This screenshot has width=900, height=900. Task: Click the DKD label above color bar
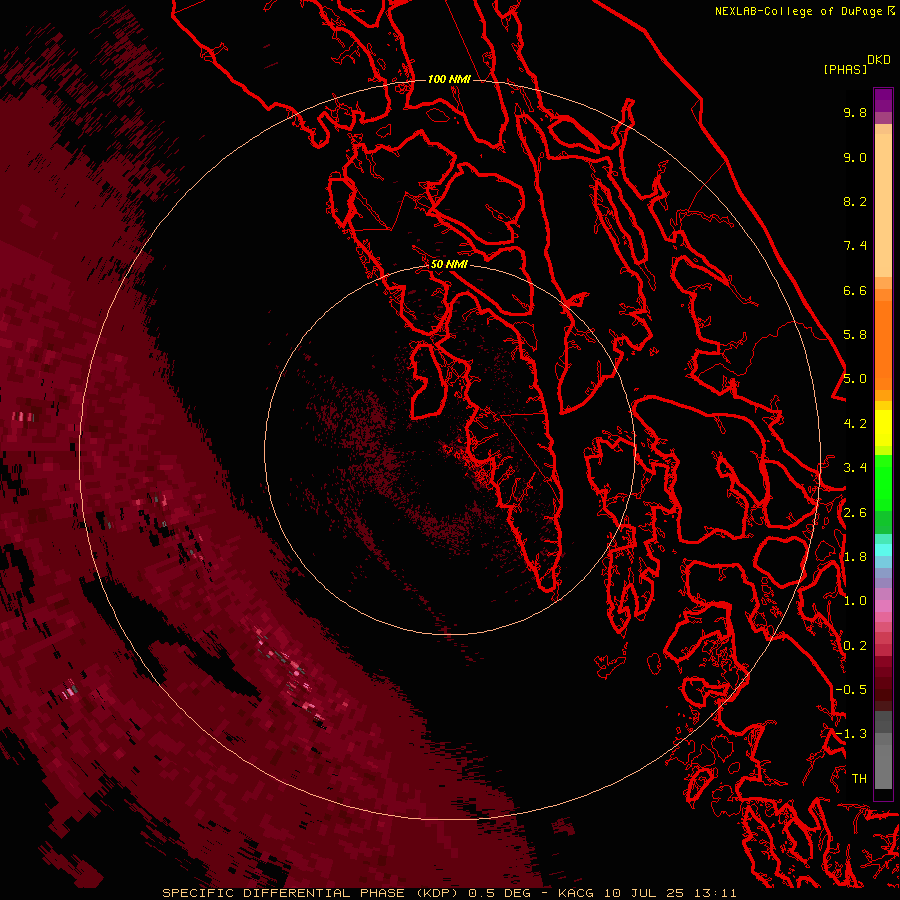click(879, 60)
